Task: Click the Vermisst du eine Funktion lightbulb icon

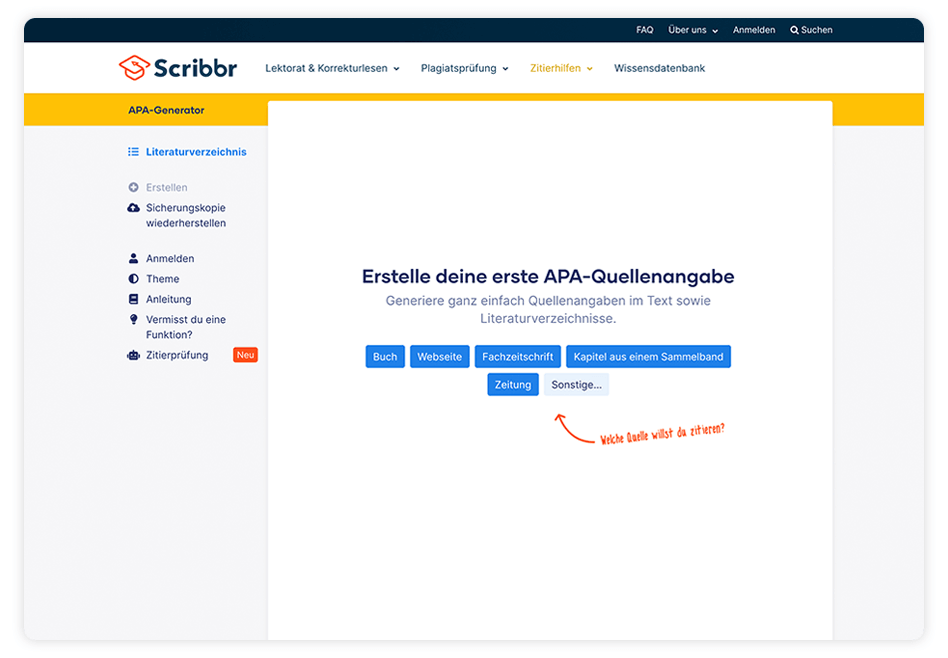Action: (135, 320)
